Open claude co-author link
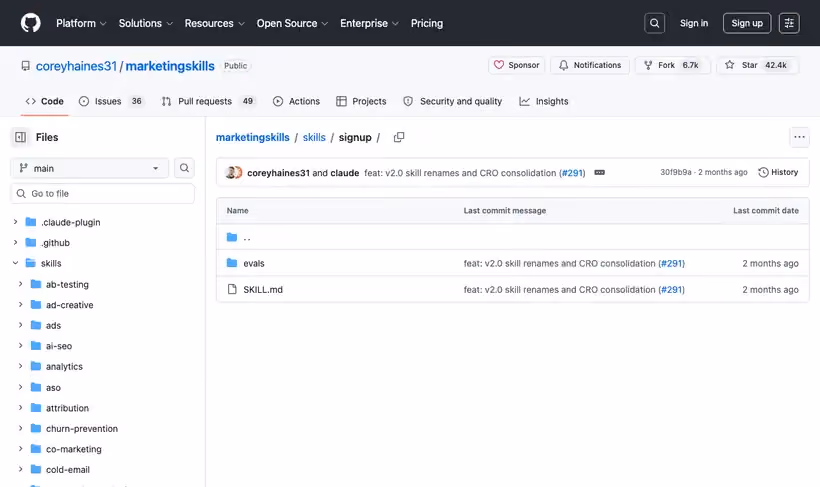This screenshot has width=820, height=487. point(345,173)
